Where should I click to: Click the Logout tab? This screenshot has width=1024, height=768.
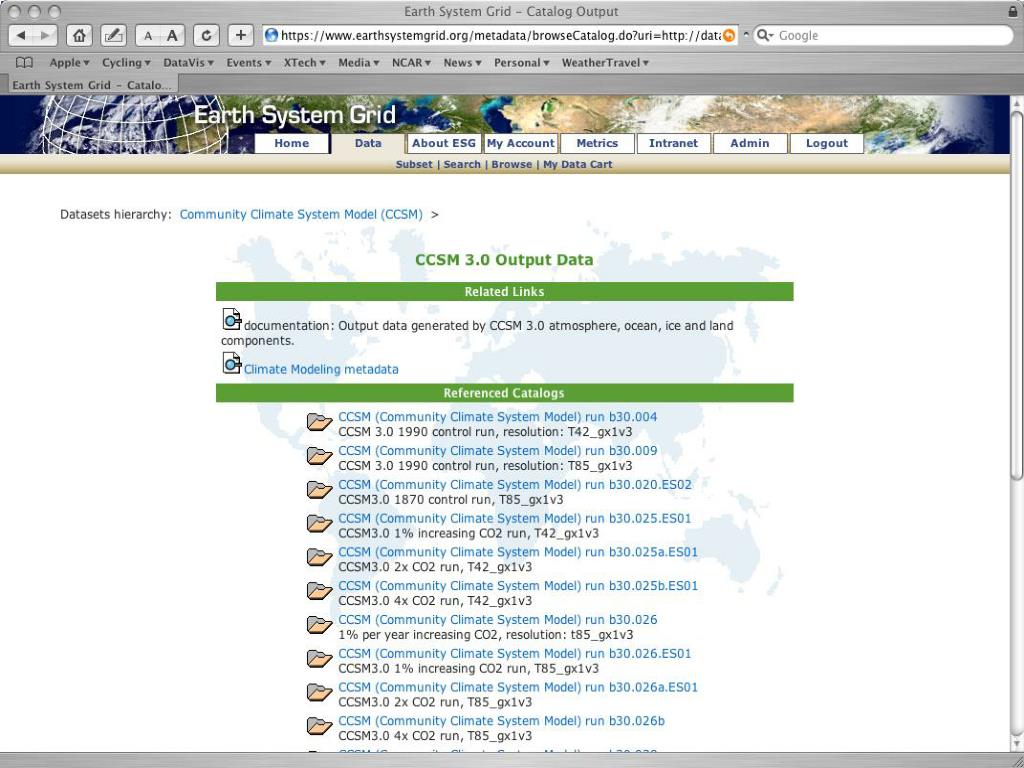827,143
